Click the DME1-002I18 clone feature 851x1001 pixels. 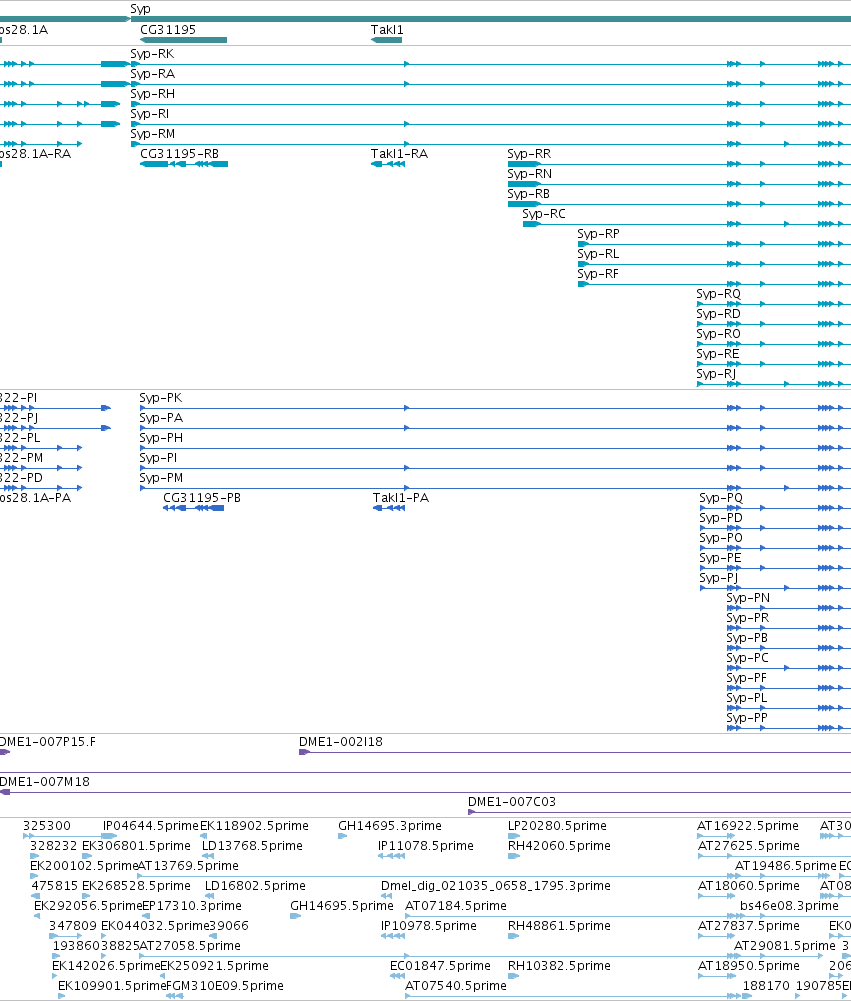pyautogui.click(x=575, y=753)
